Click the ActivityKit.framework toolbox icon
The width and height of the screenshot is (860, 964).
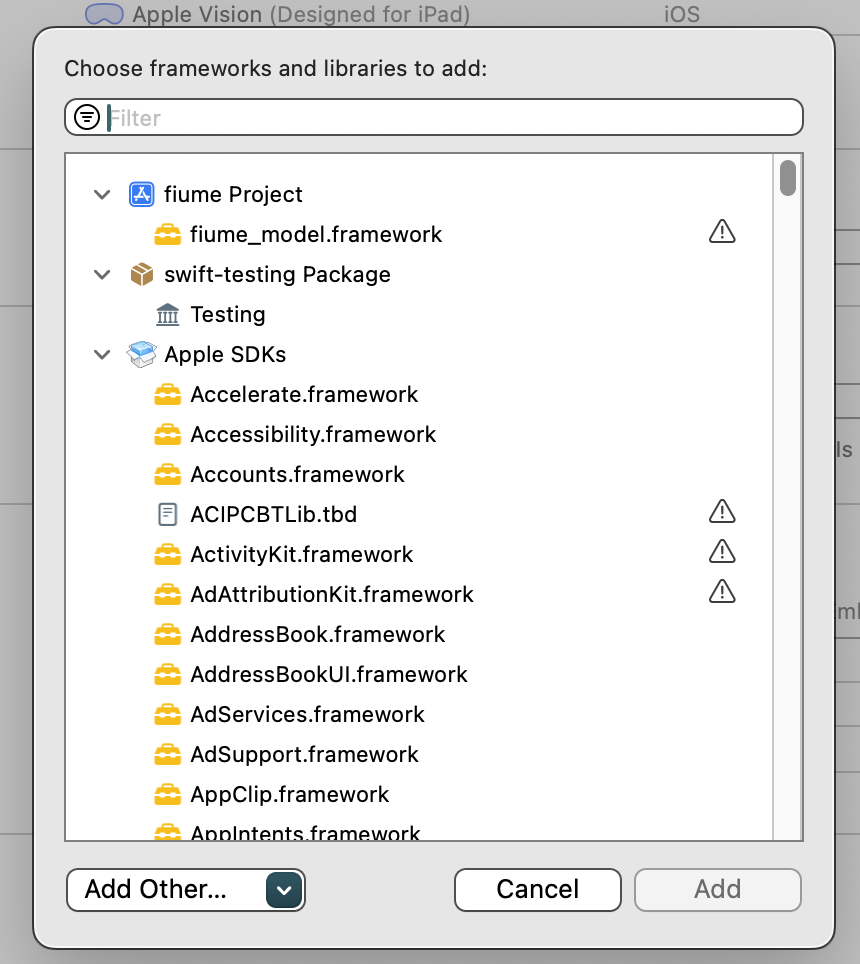[x=168, y=554]
